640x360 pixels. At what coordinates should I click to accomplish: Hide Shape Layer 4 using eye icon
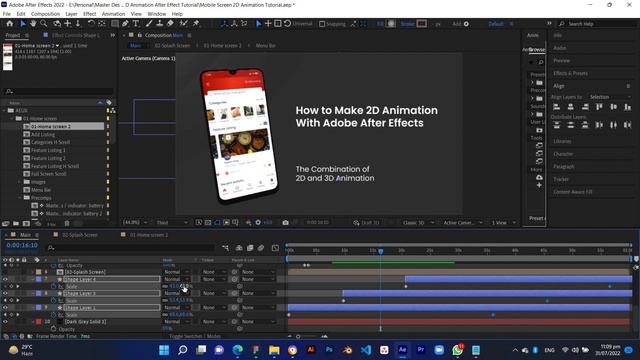pos(5,280)
